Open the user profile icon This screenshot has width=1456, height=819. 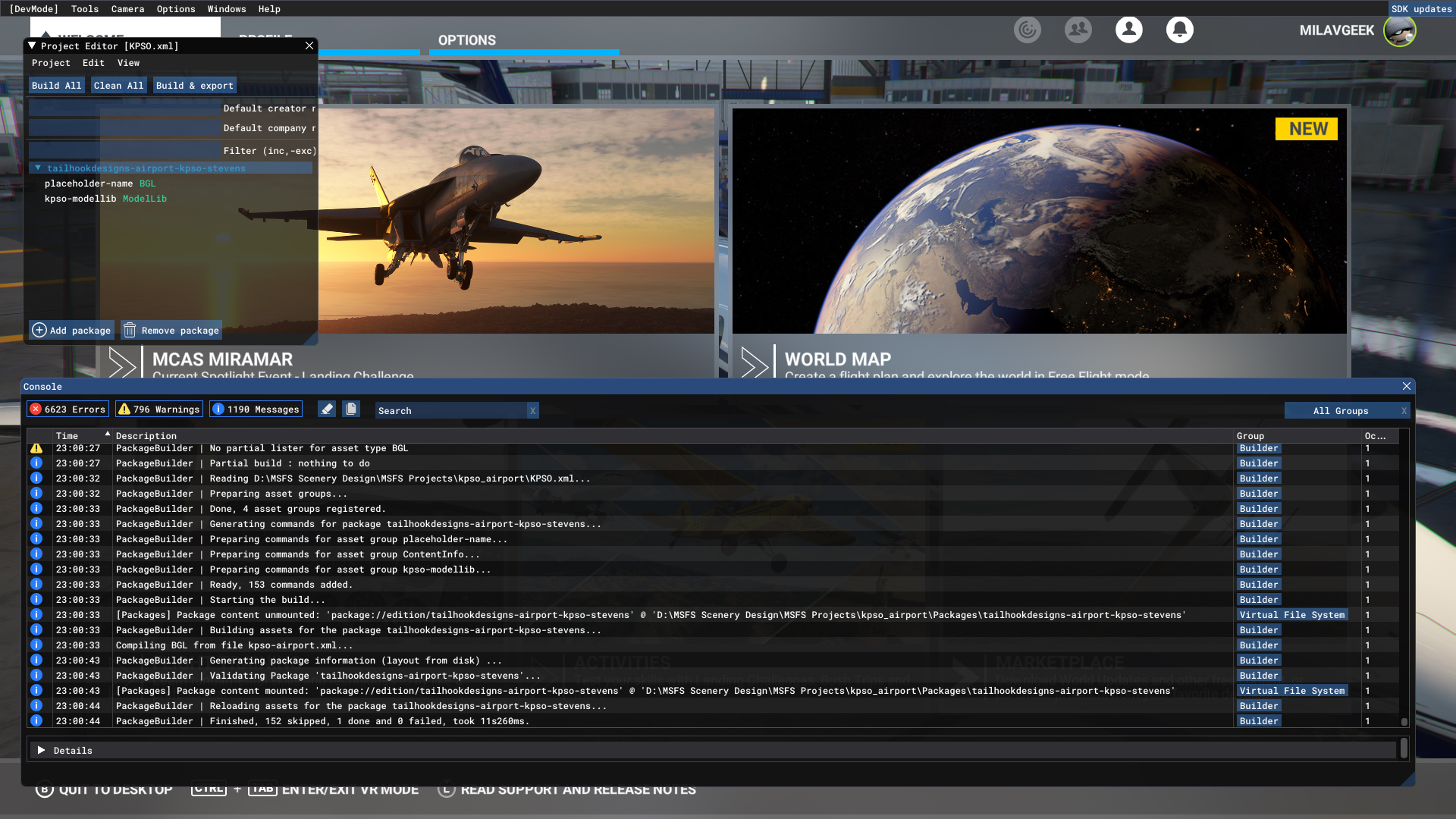pyautogui.click(x=1128, y=30)
